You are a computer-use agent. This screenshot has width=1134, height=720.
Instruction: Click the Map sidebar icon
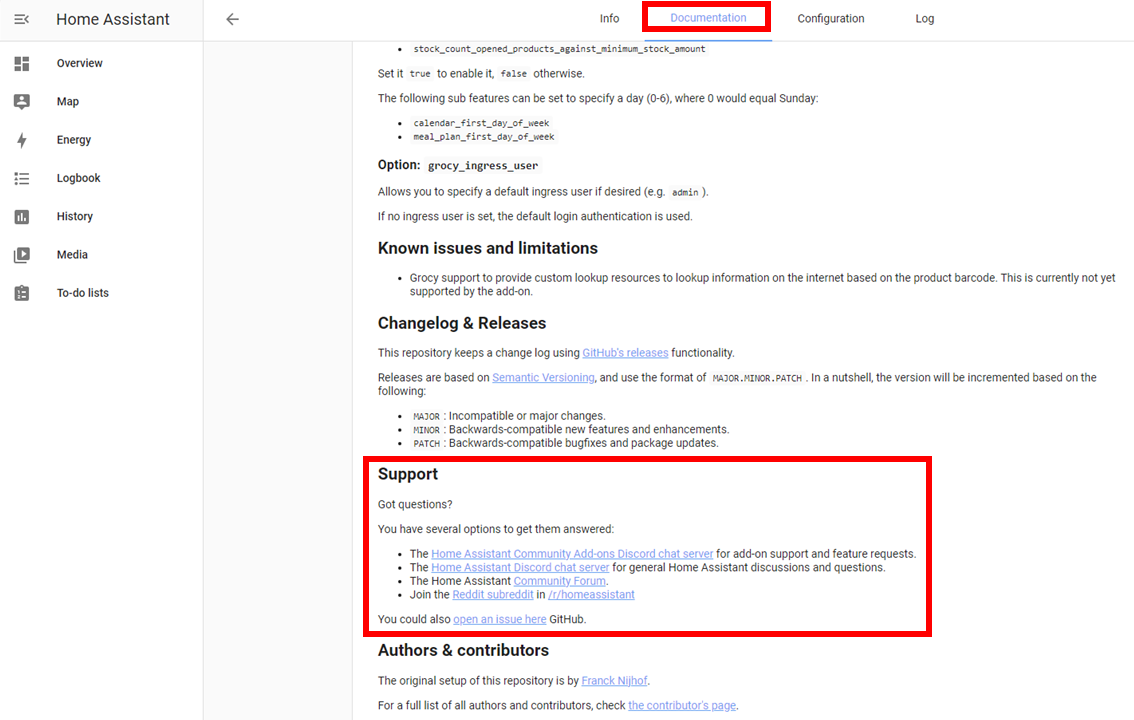(x=22, y=102)
